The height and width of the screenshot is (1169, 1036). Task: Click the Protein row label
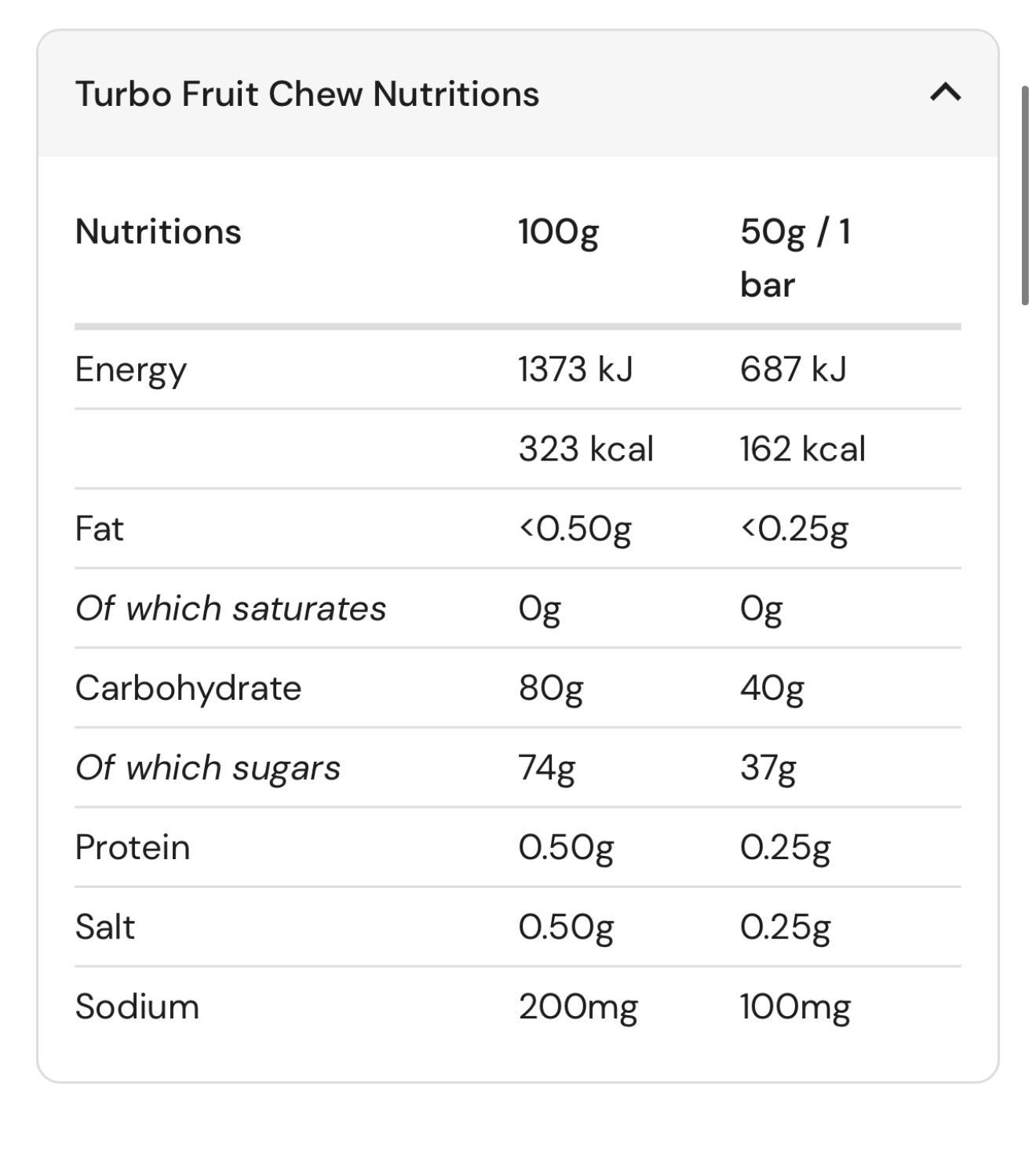pos(132,847)
